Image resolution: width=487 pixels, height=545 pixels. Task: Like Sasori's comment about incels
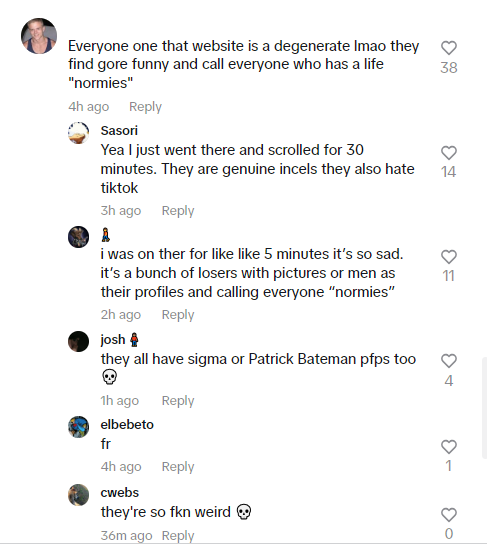[449, 153]
